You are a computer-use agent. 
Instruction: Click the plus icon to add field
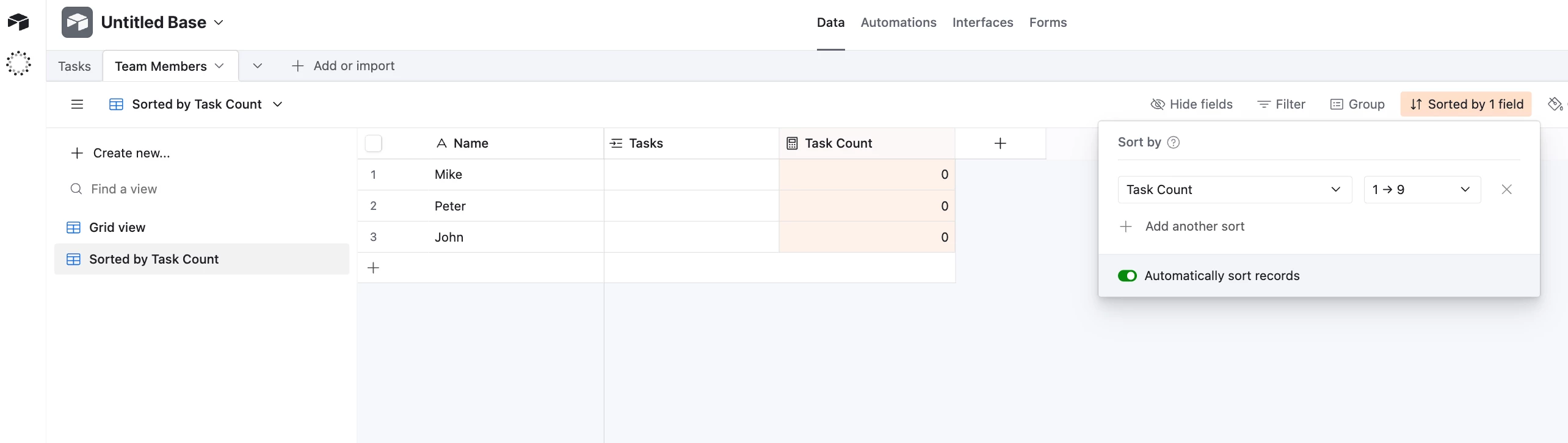[x=1000, y=143]
